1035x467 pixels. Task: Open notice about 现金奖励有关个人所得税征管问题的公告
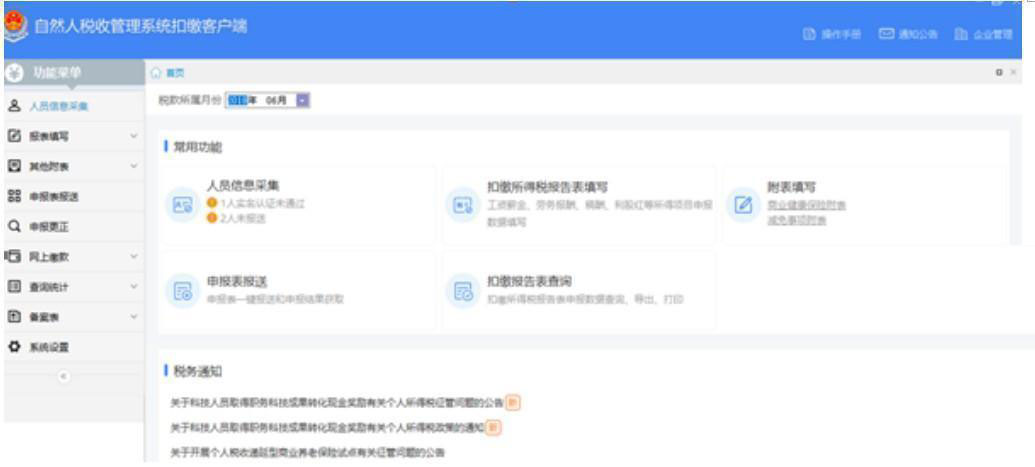pyautogui.click(x=338, y=402)
